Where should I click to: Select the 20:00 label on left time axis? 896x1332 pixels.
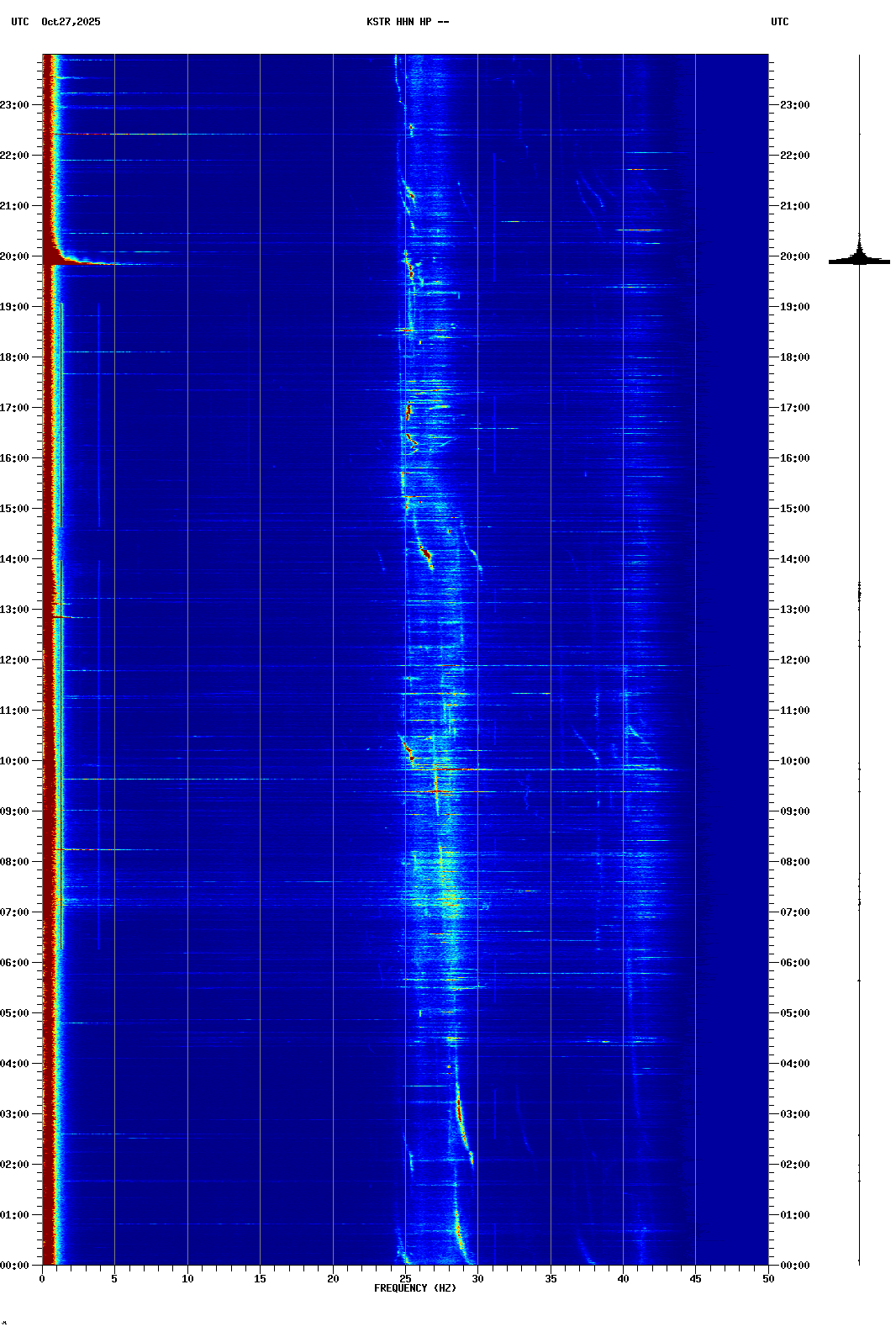(x=14, y=256)
